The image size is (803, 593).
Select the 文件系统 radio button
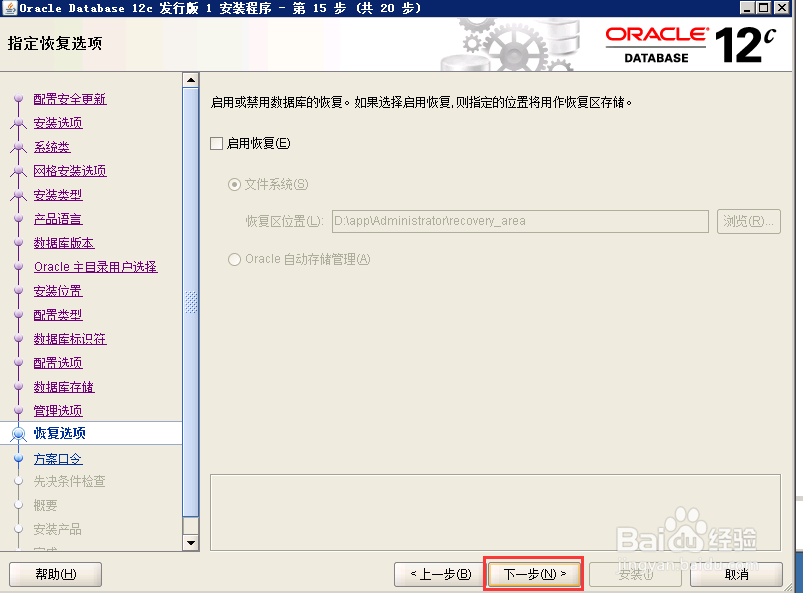[x=233, y=184]
